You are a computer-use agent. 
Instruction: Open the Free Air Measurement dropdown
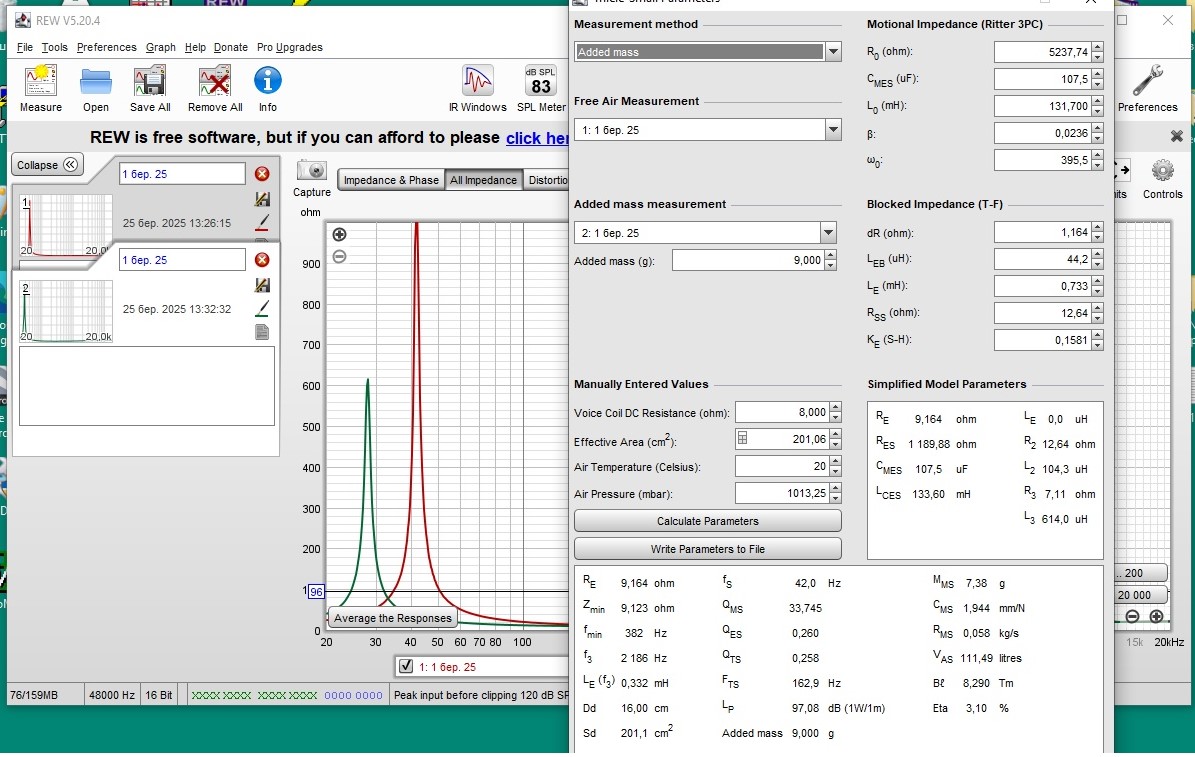point(833,130)
